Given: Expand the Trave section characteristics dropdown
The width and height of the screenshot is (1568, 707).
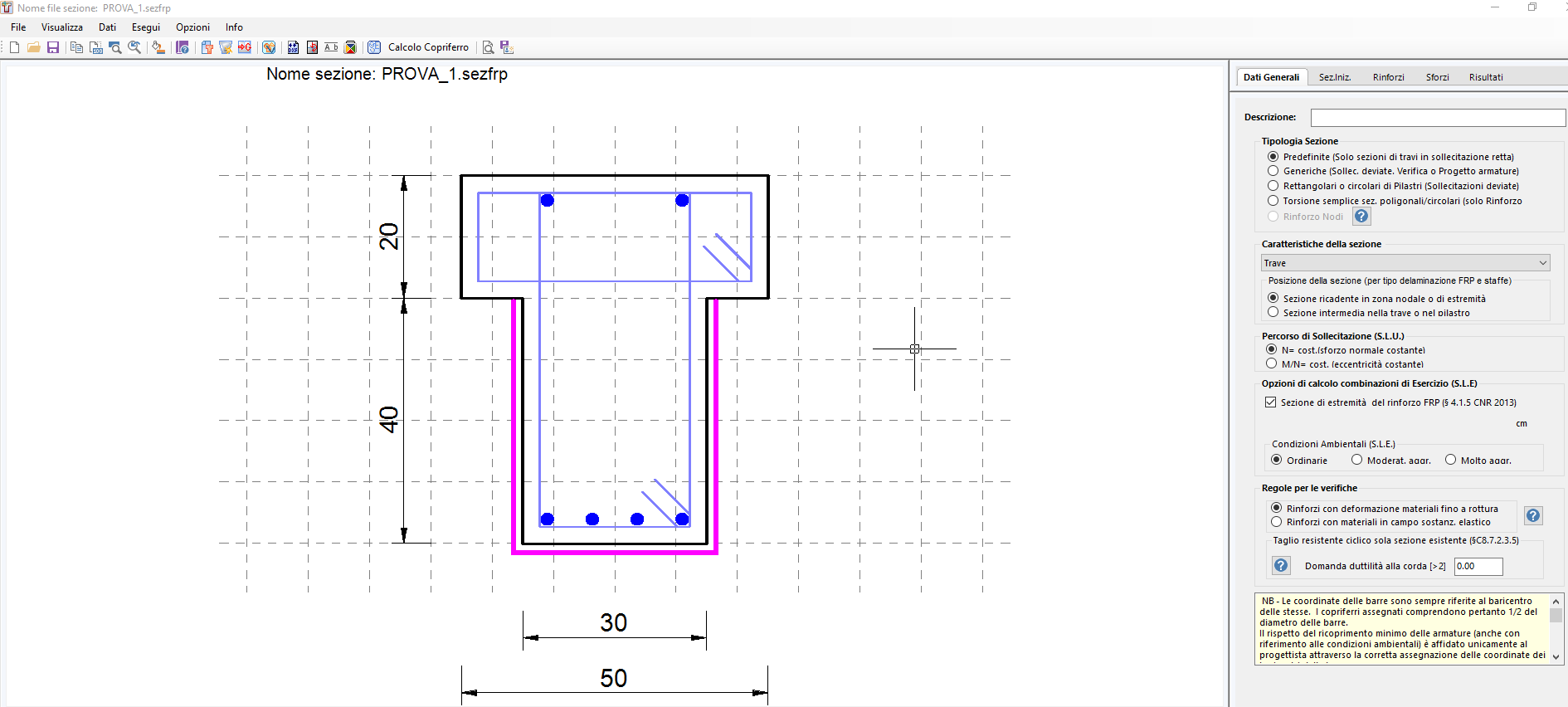Looking at the screenshot, I should (1405, 263).
